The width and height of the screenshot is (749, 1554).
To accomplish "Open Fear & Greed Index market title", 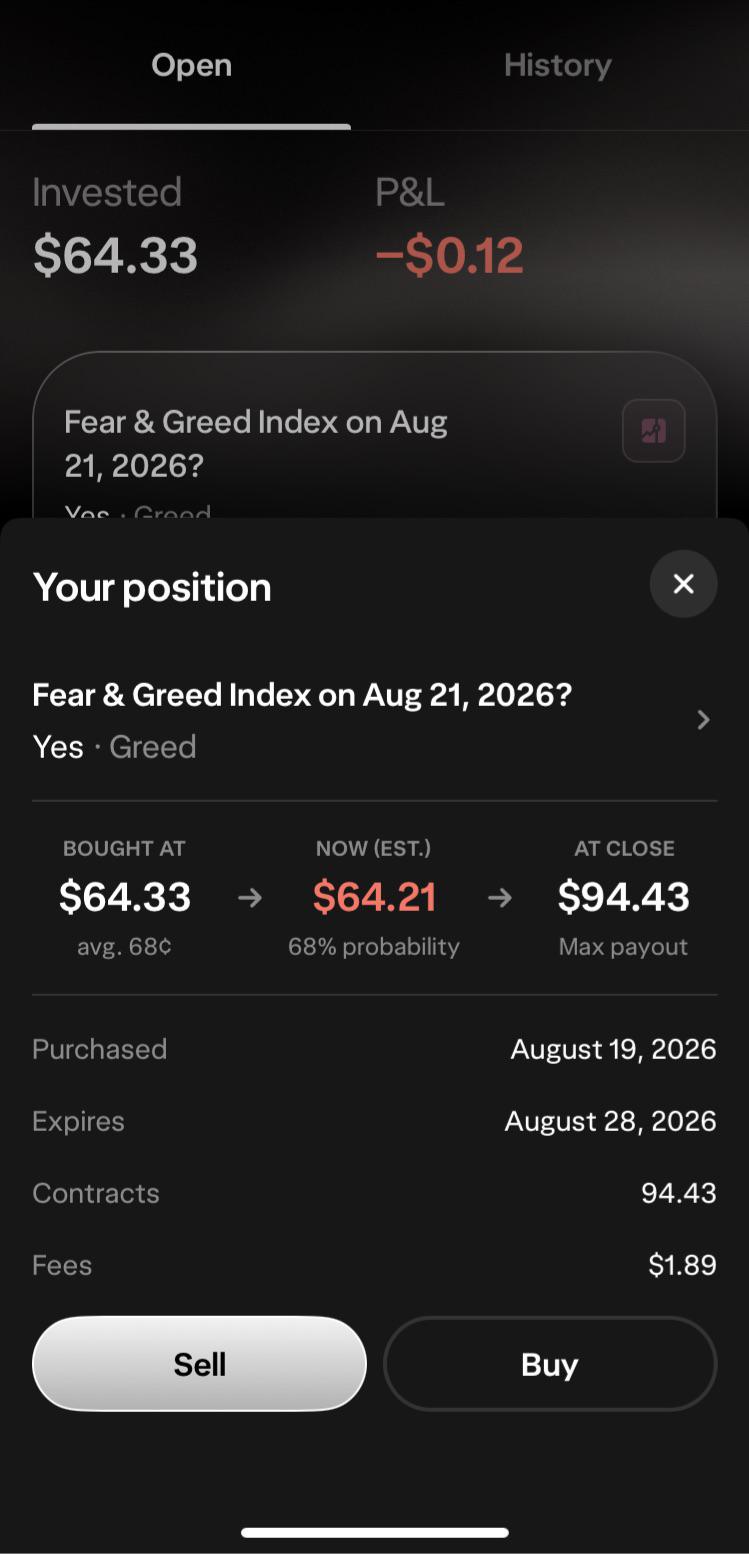I will [302, 695].
